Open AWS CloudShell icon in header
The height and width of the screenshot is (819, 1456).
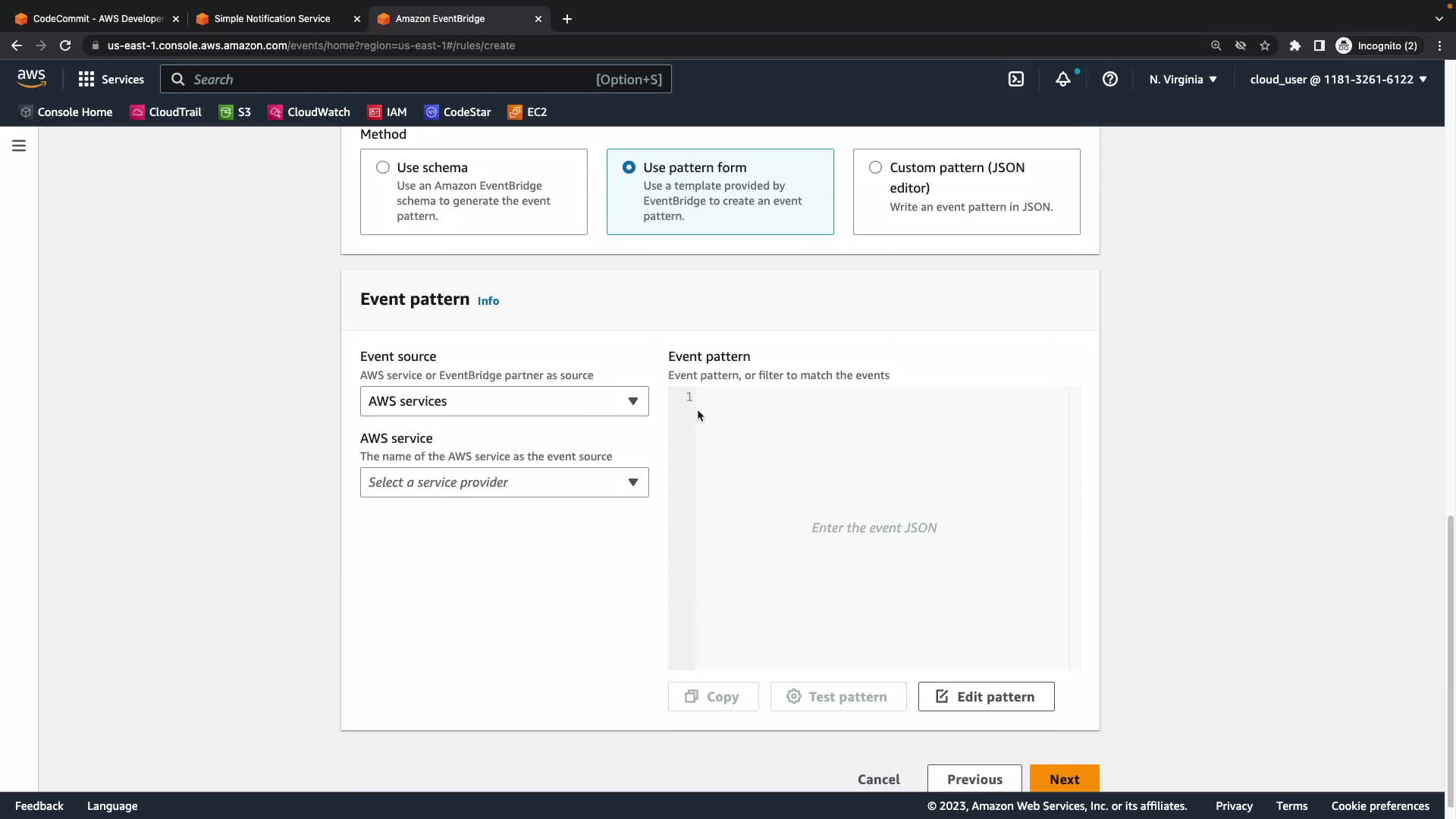coord(1016,79)
